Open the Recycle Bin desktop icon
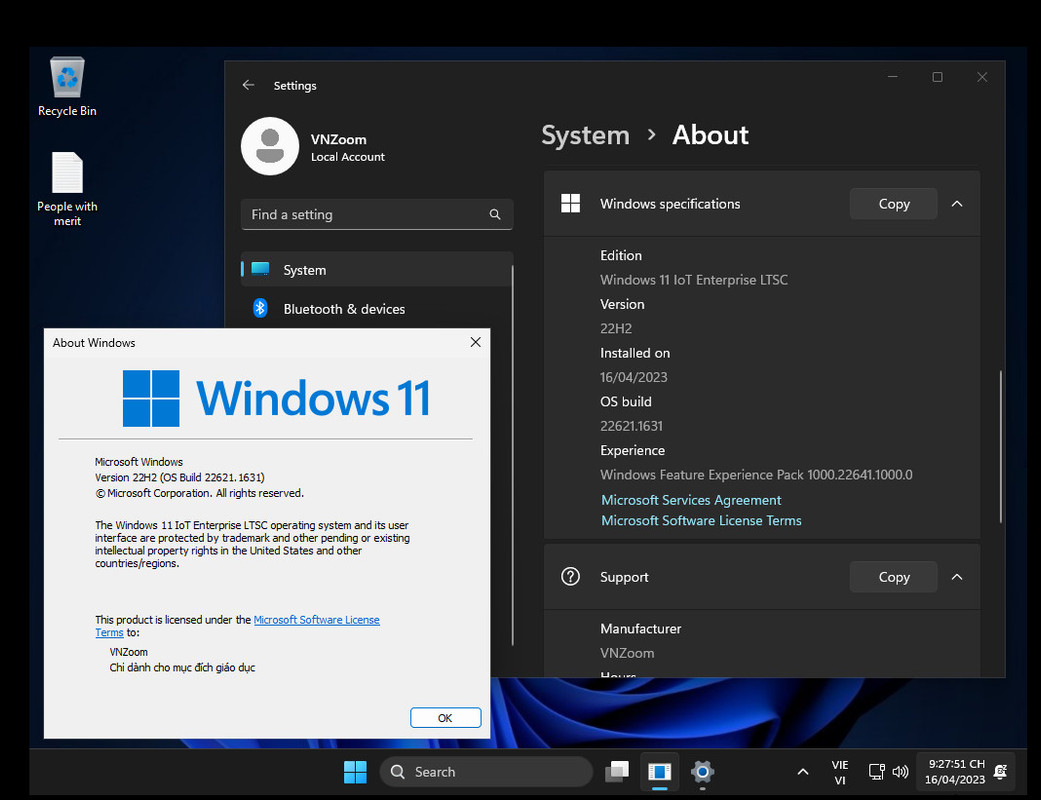This screenshot has height=800, width=1041. pos(67,86)
